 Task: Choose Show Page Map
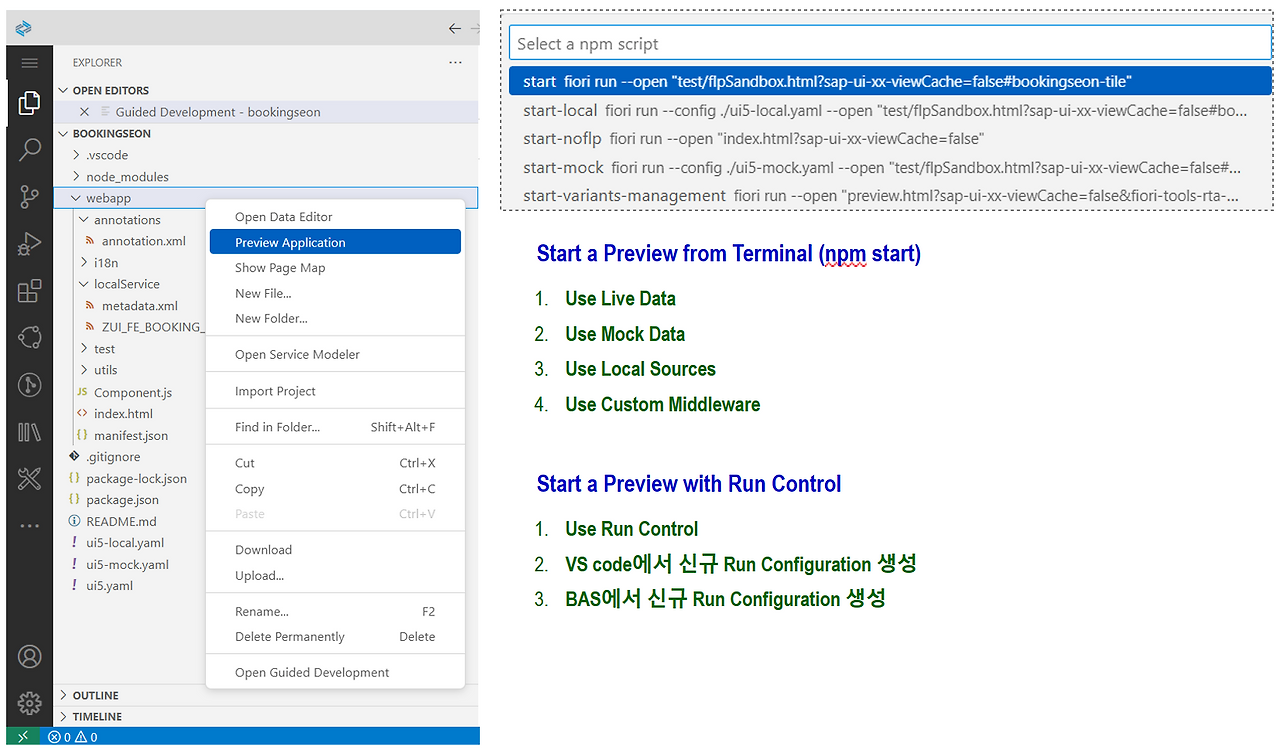pos(335,268)
